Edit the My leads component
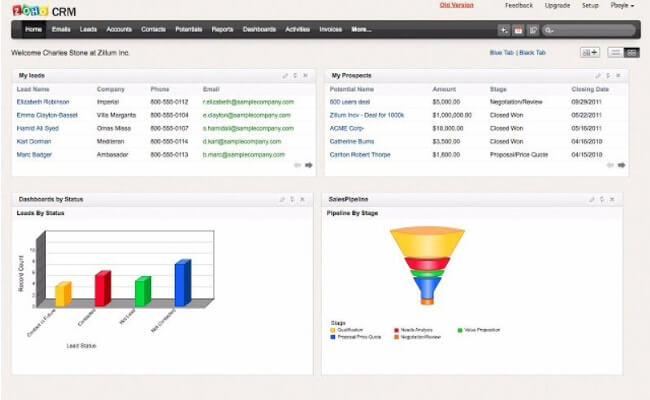The width and height of the screenshot is (650, 400). click(285, 76)
